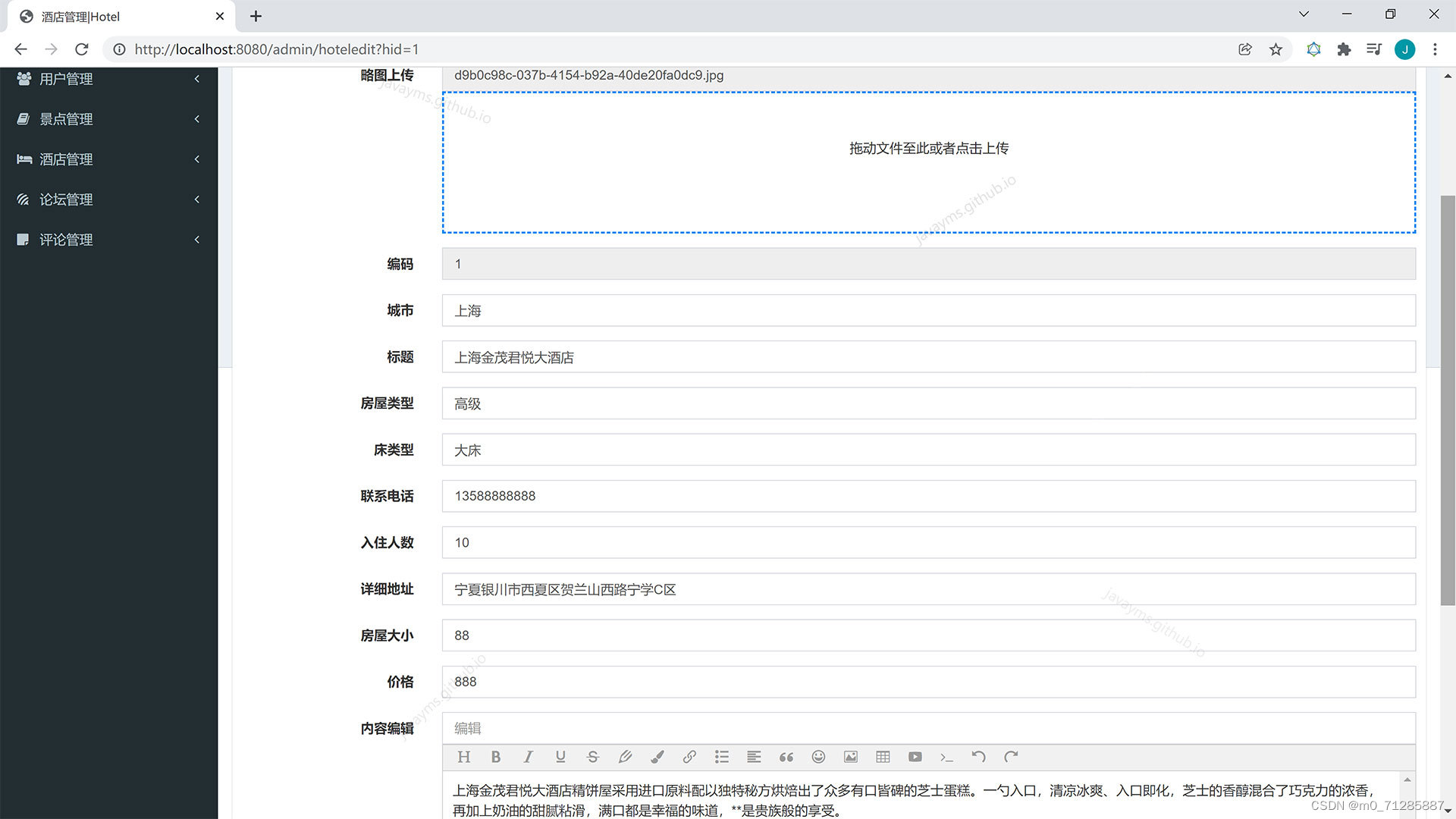Click the 入住人数 field containing 10
The width and height of the screenshot is (1456, 819).
tap(929, 543)
